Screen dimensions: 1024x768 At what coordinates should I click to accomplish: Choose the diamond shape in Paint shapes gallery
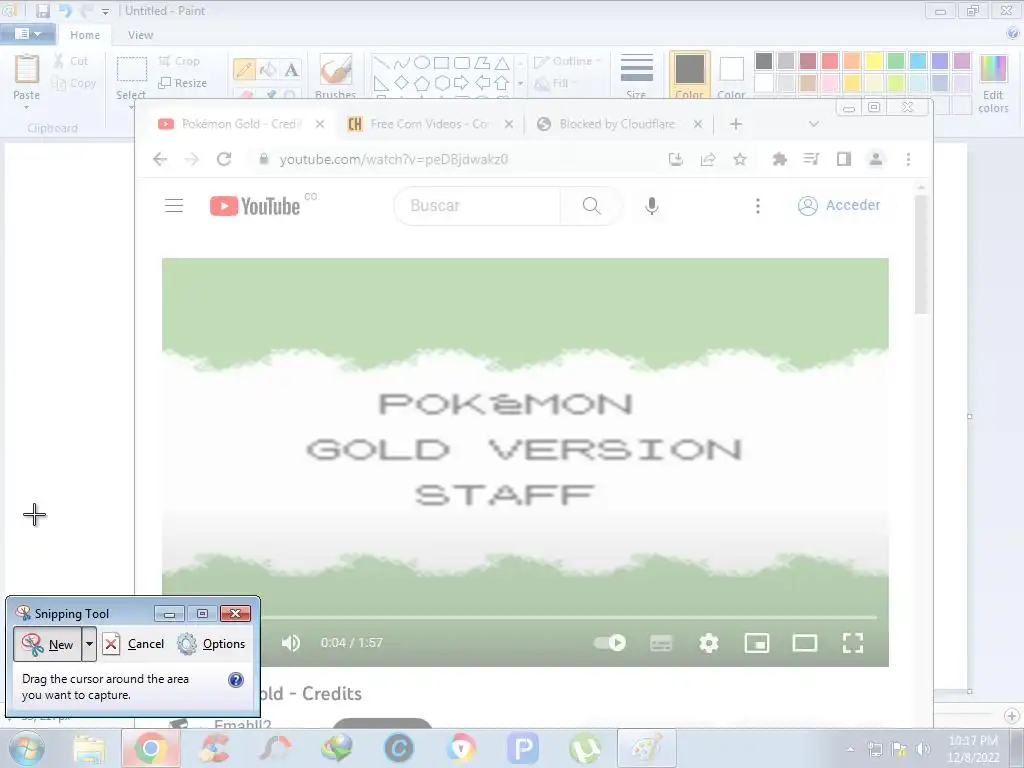(402, 83)
